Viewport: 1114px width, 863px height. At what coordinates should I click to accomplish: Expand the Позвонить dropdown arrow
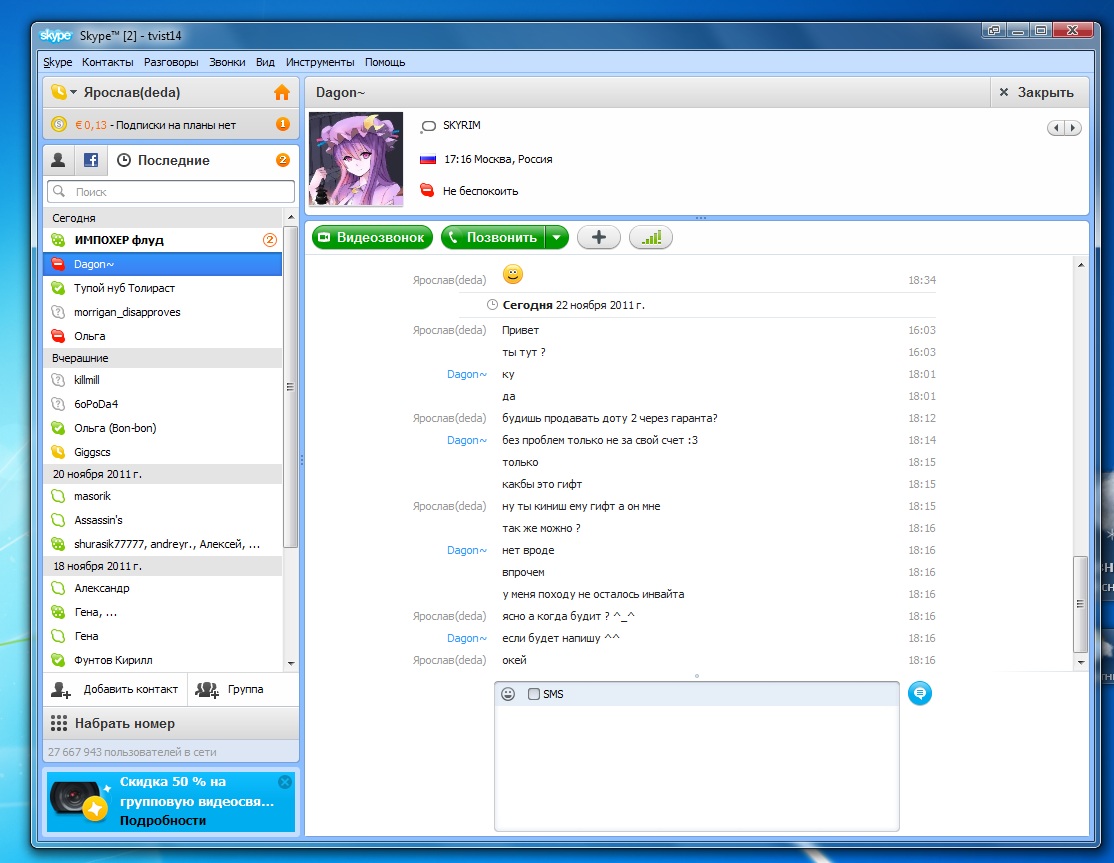[557, 237]
